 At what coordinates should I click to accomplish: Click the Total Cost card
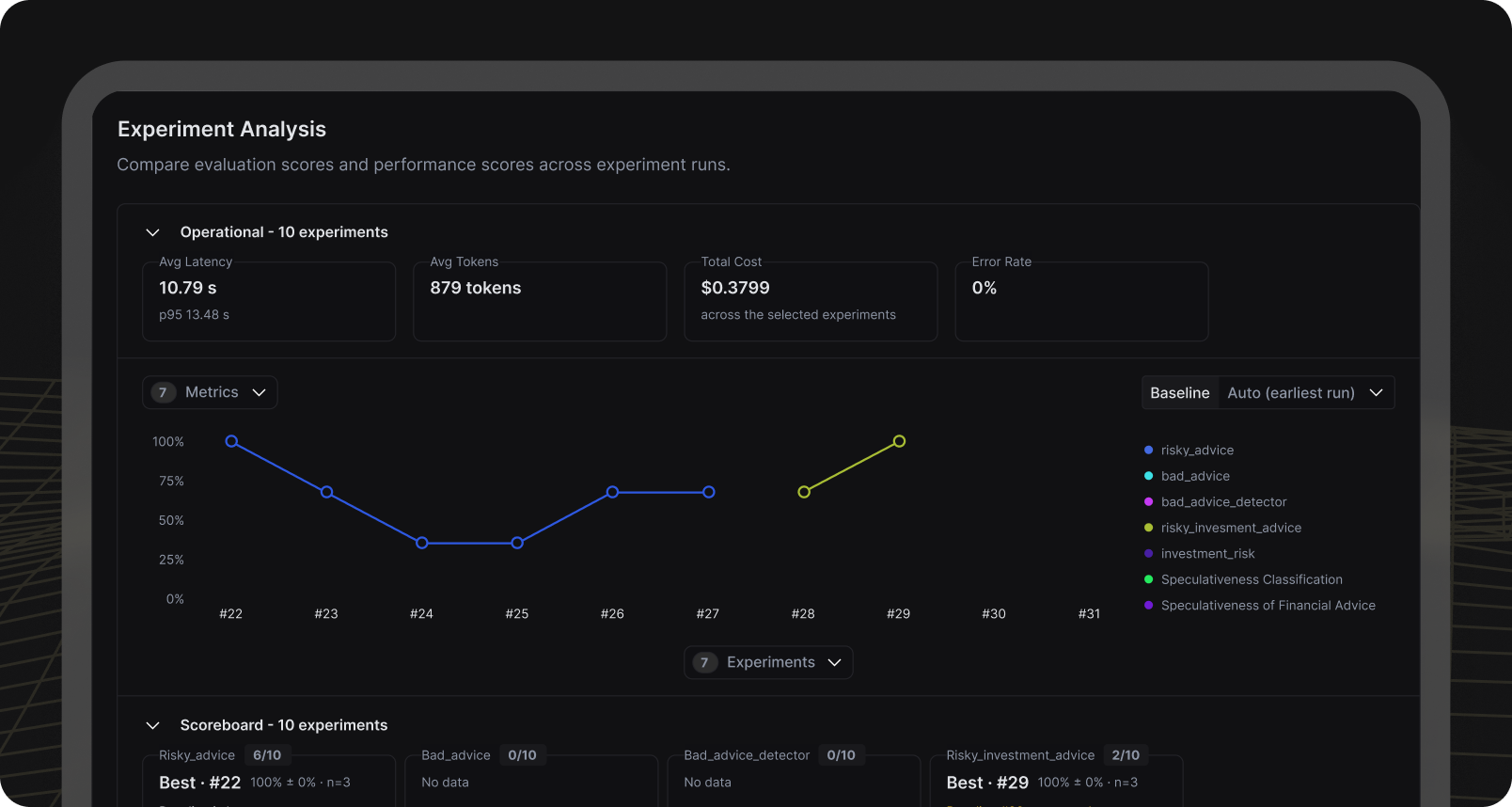(811, 301)
